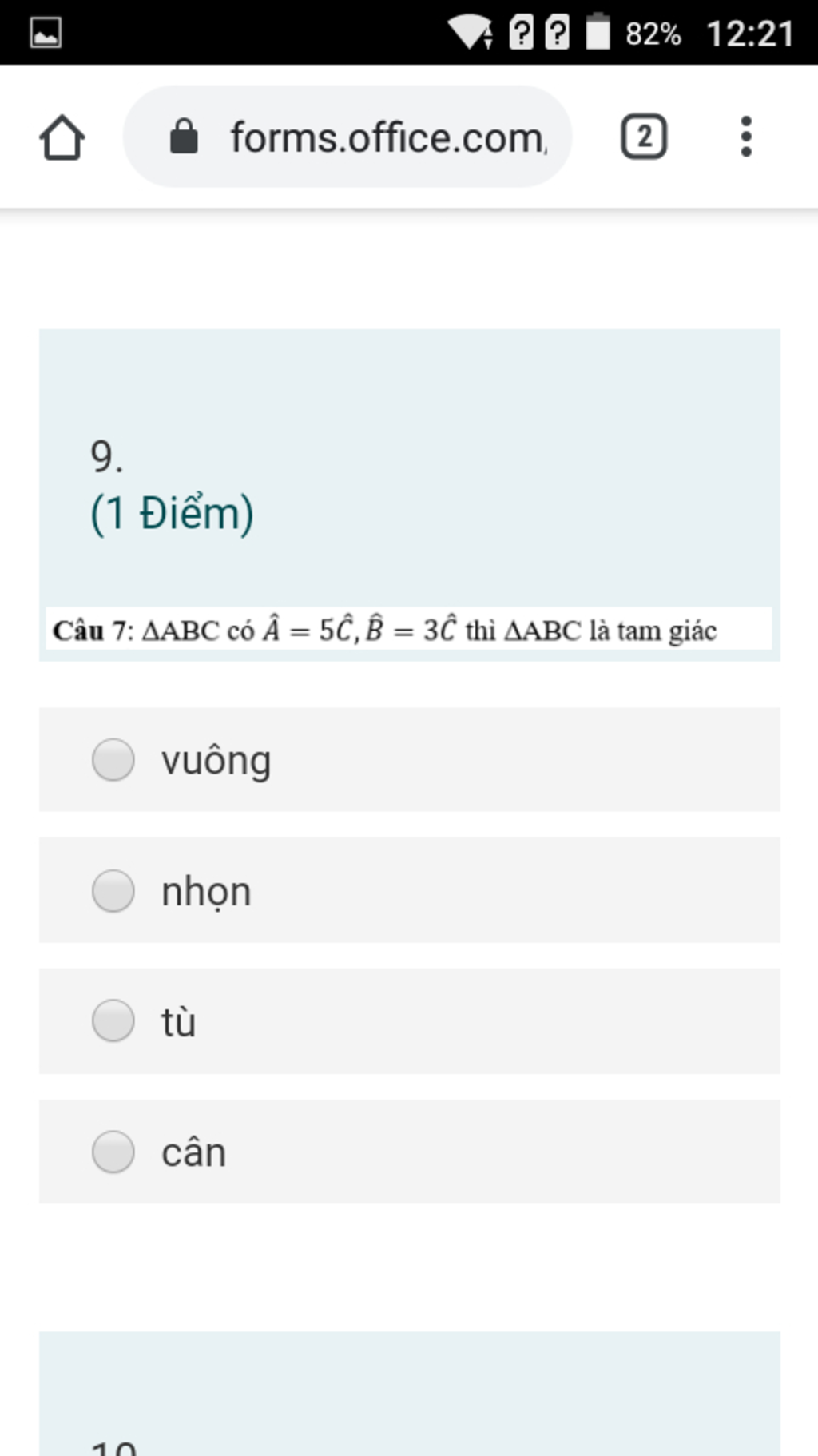The image size is (818, 1456).
Task: Tap the vuông answer option row
Action: [410, 759]
